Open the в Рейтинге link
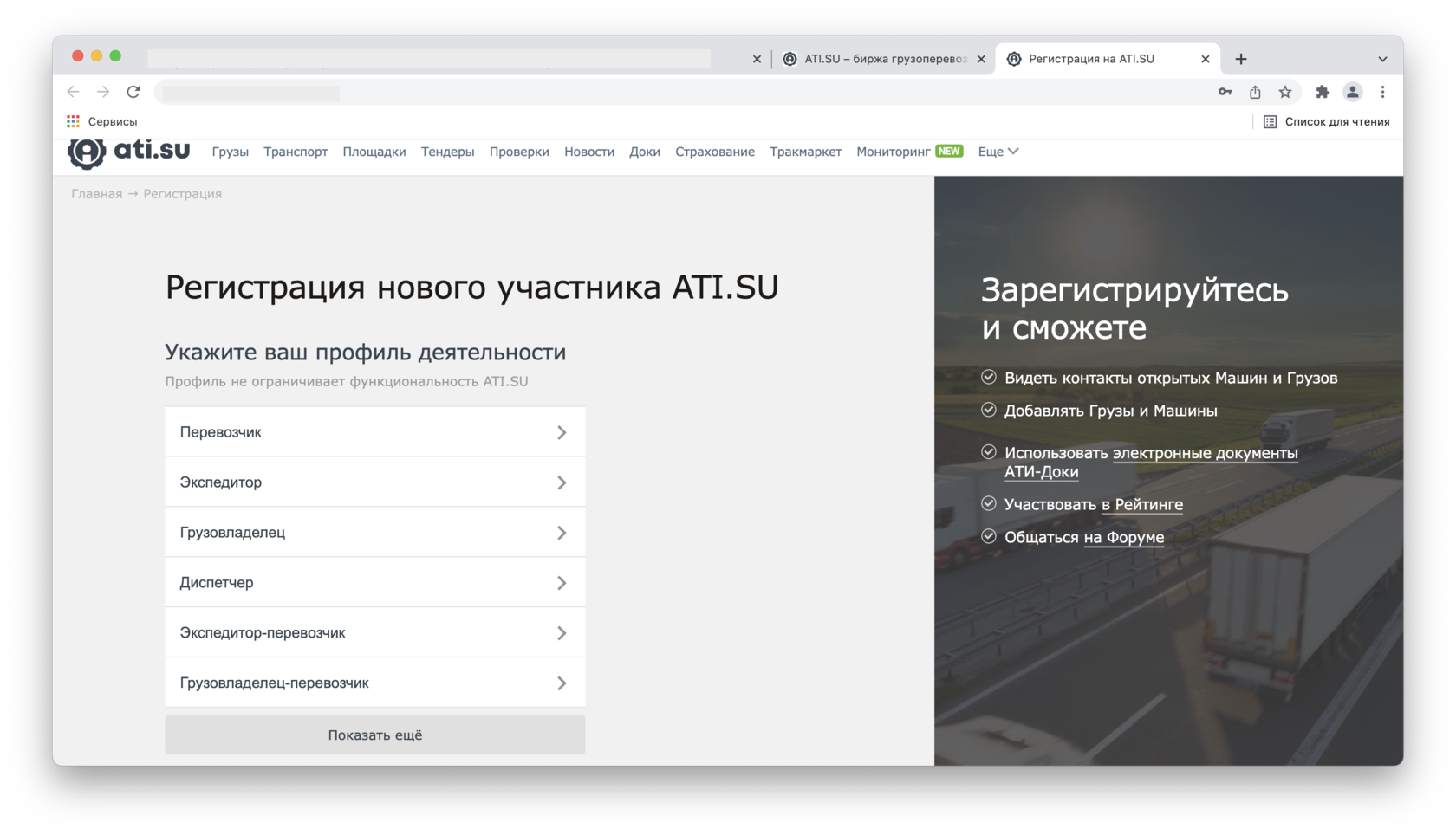1456x835 pixels. [1142, 504]
